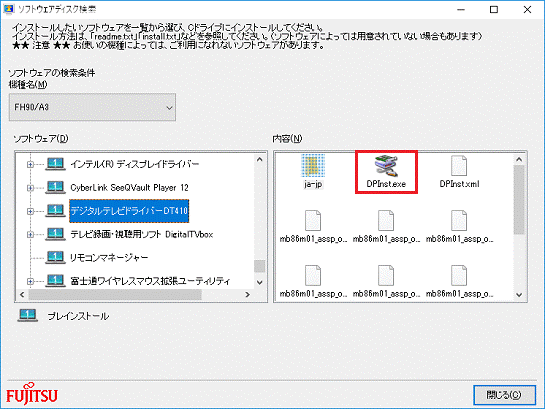Maximize the ソフトウェアディスク検索 window
The image size is (545, 409).
click(494, 9)
